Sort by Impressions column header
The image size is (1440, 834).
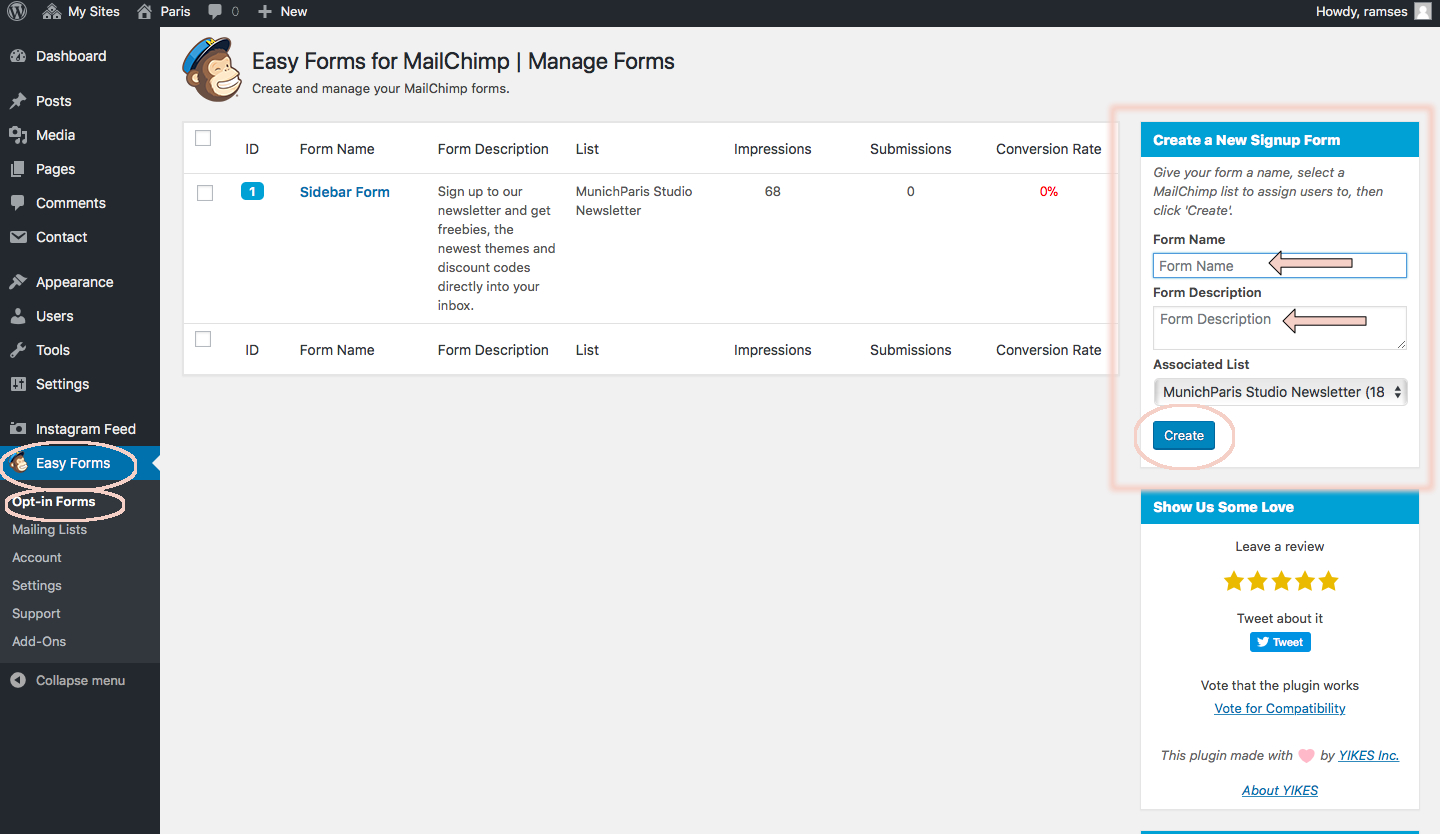pos(773,149)
